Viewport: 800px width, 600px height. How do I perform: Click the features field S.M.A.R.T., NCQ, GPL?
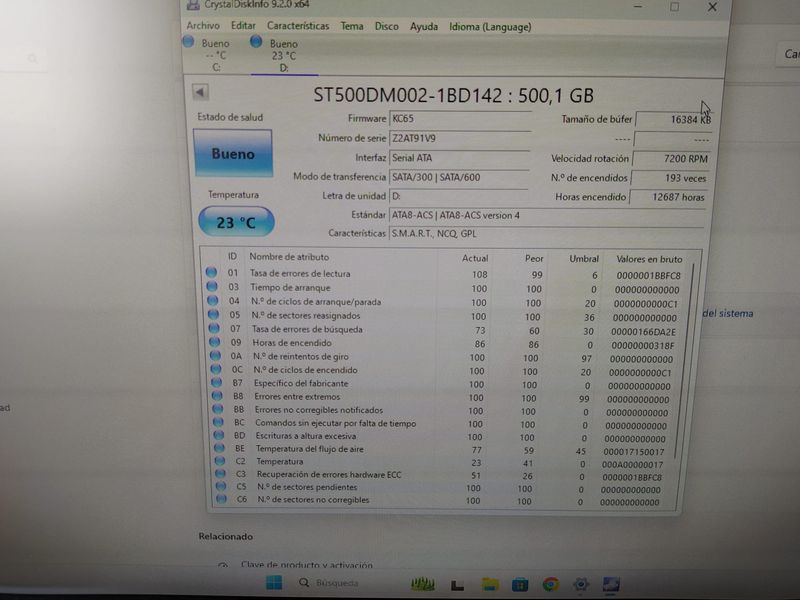click(x=546, y=234)
